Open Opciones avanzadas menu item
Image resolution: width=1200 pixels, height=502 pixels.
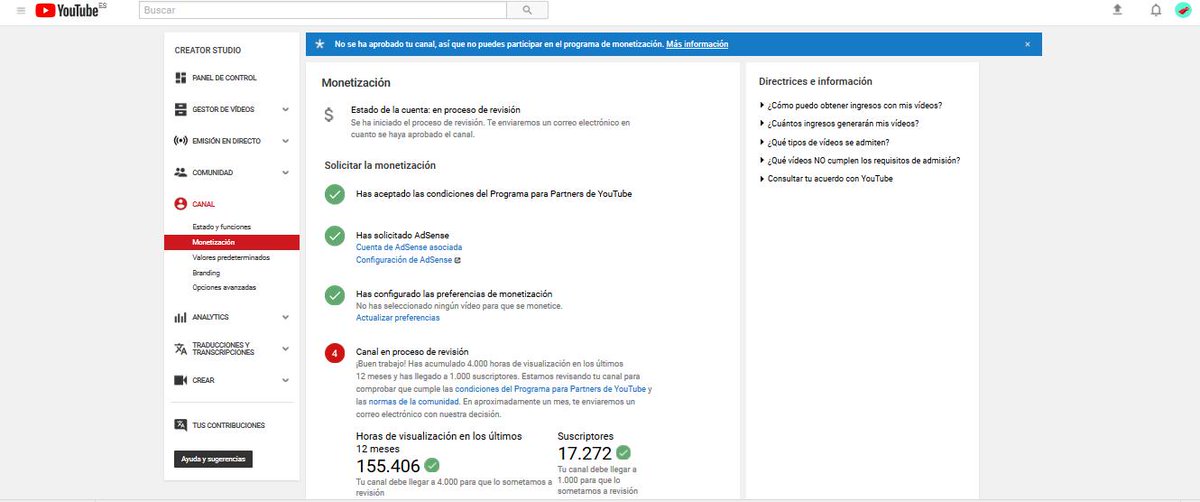pos(224,287)
